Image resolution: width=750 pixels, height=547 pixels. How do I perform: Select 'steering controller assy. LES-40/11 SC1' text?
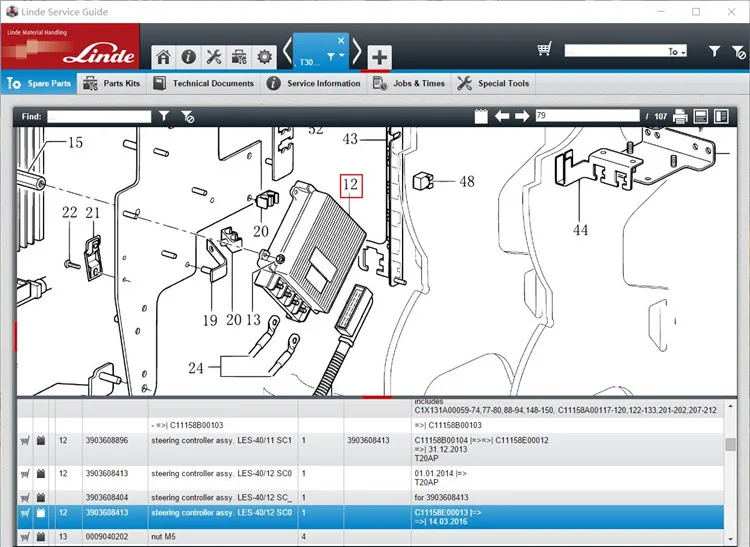(221, 440)
